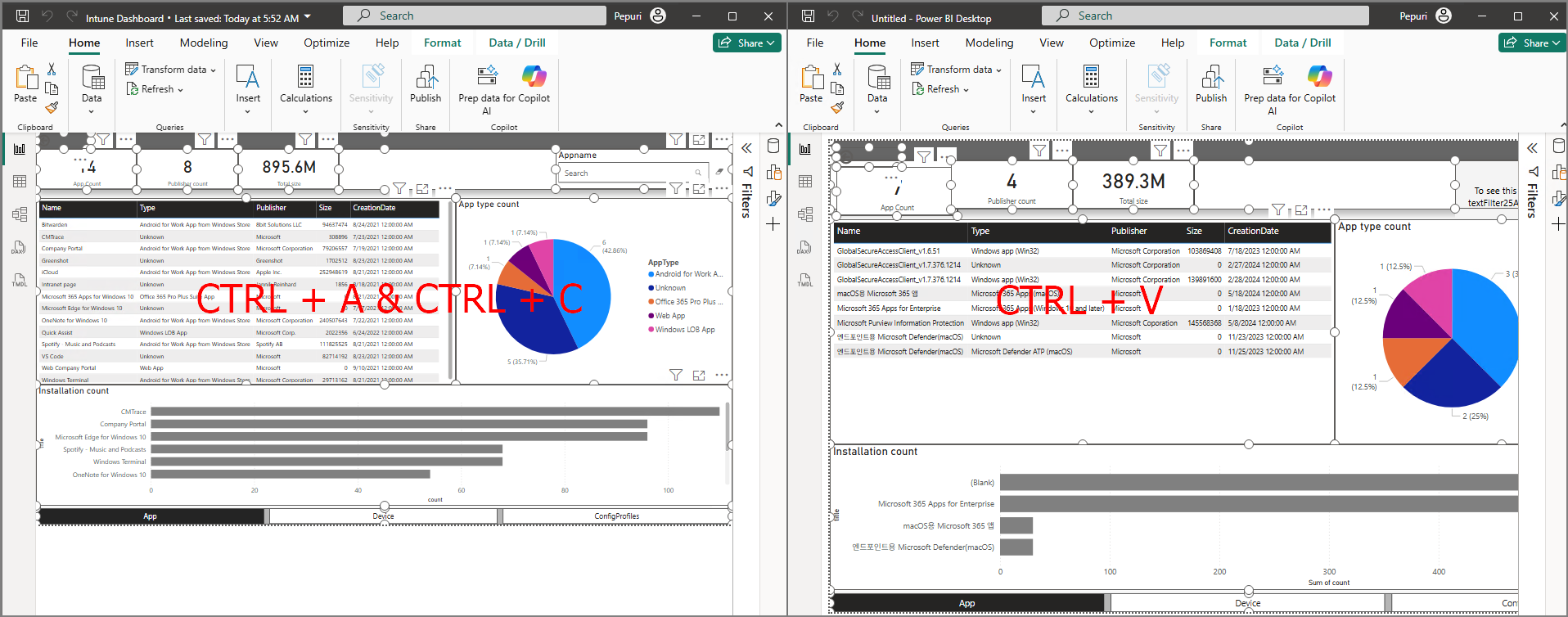
Task: Open Copilot icon in Intune Dashboard ribbon
Action: [534, 76]
